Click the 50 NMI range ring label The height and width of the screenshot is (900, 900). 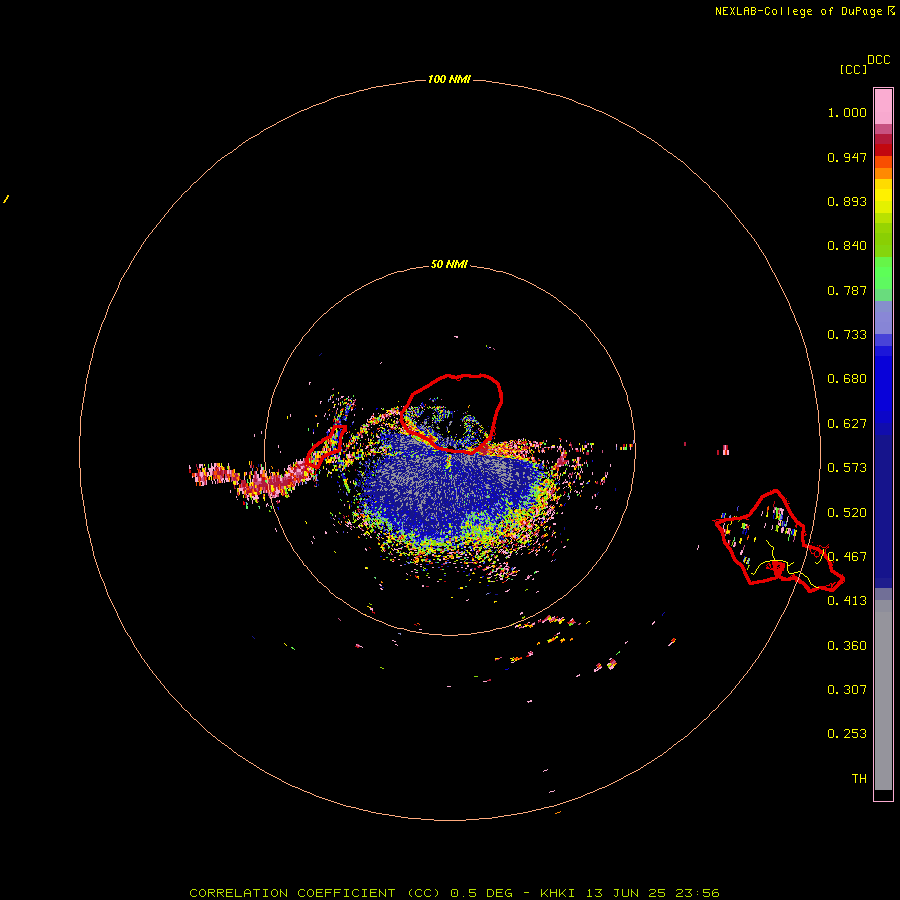point(449,264)
